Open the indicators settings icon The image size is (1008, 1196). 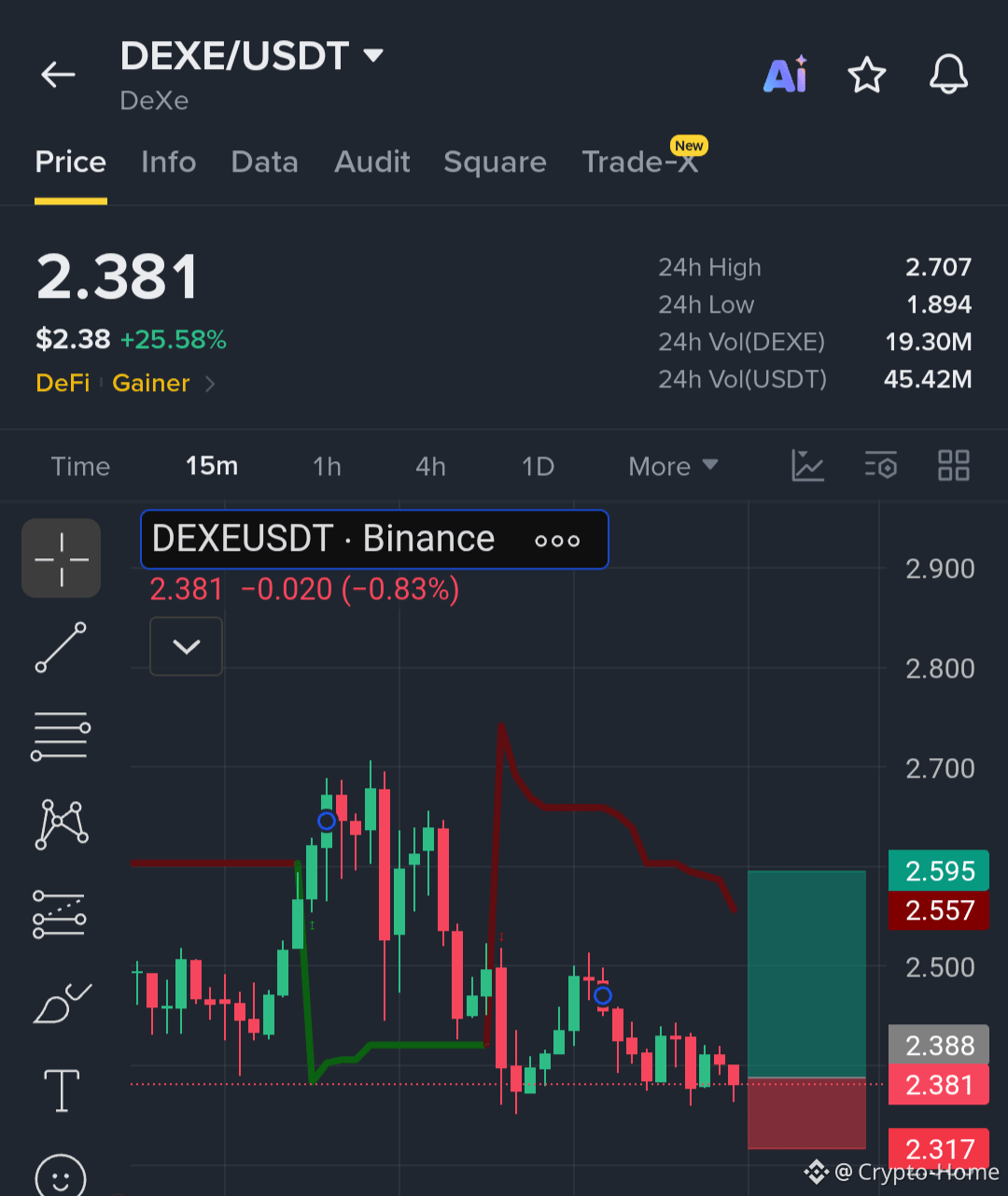pyautogui.click(x=880, y=465)
